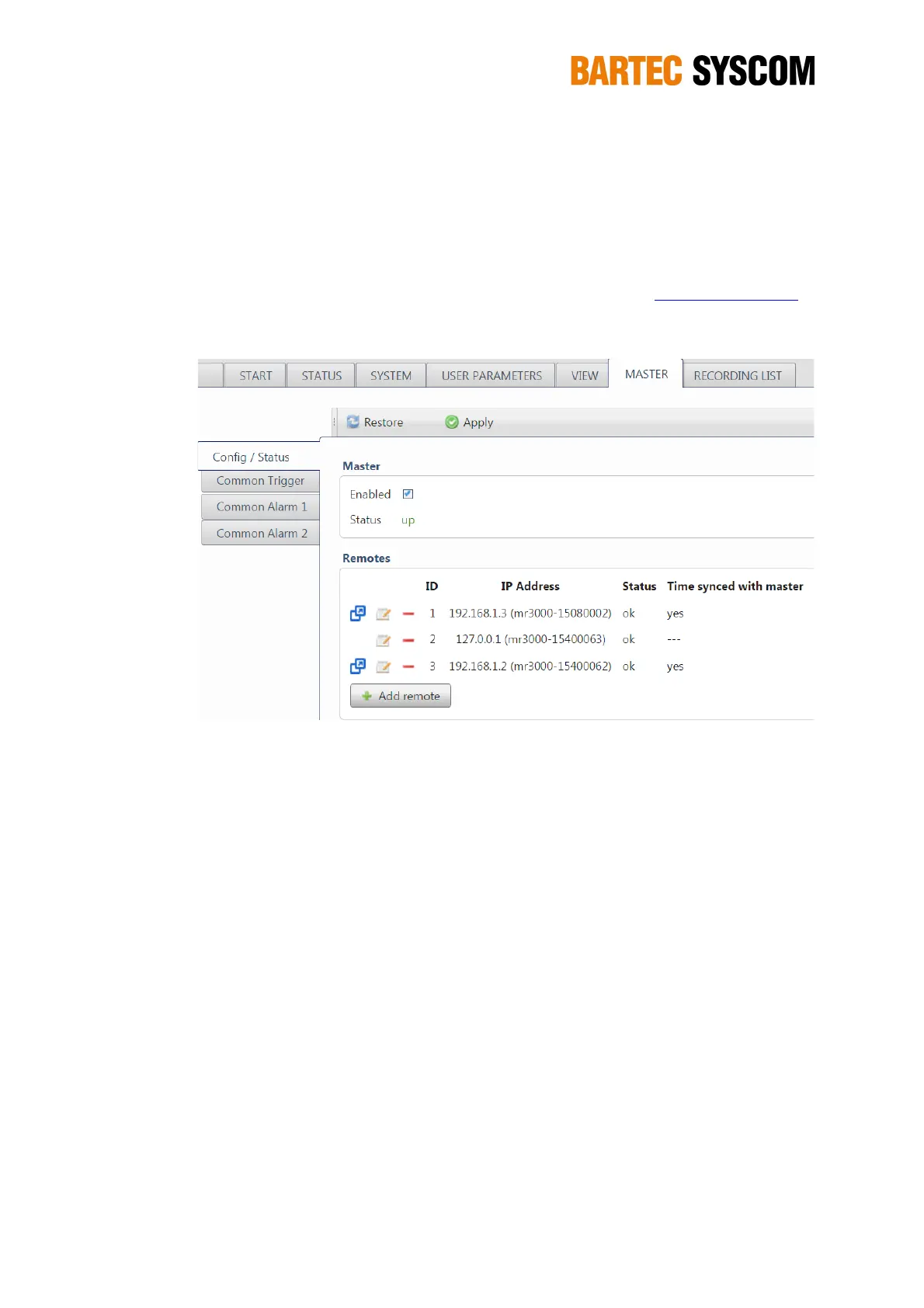The height and width of the screenshot is (1308, 924).
Task: Open the STATUS tab
Action: click(321, 375)
